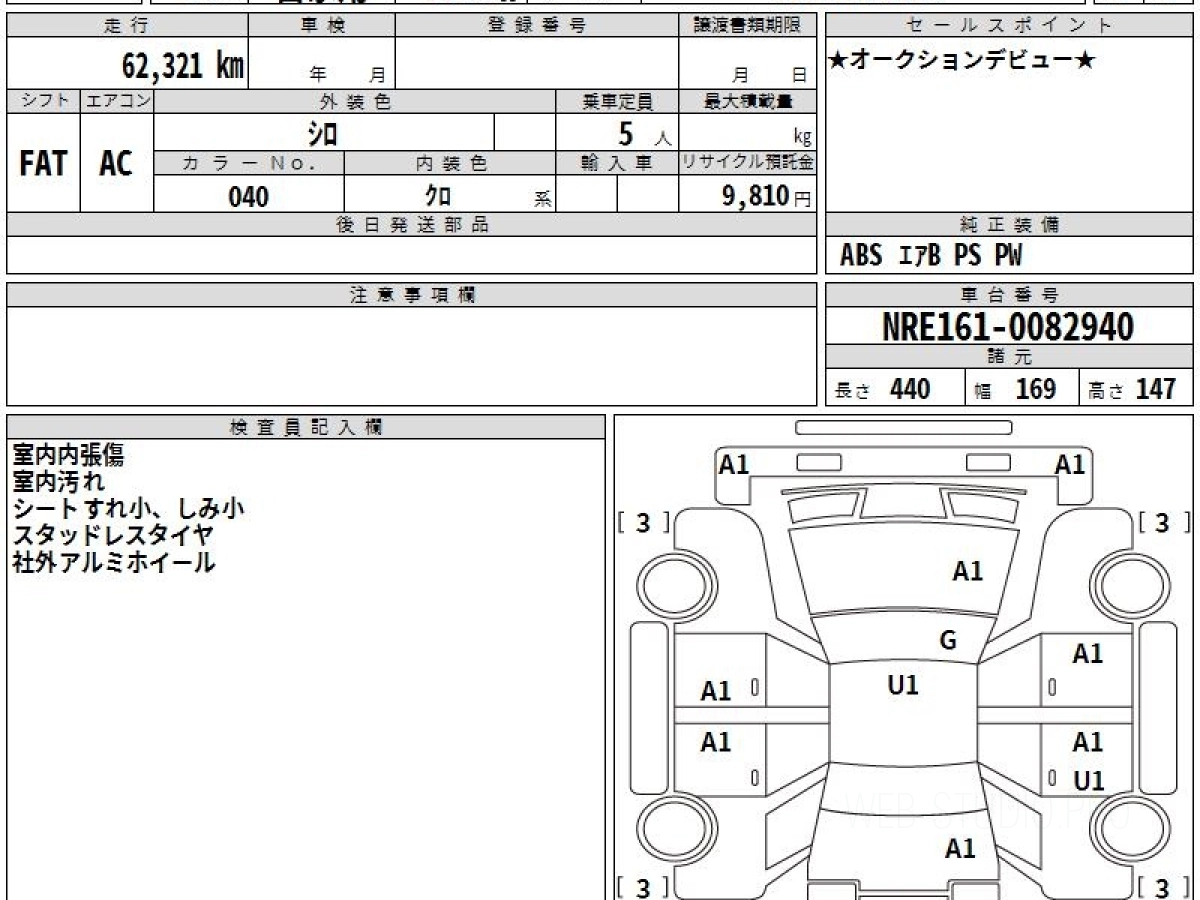
Task: Click the 輸入車 header
Action: coord(617,164)
